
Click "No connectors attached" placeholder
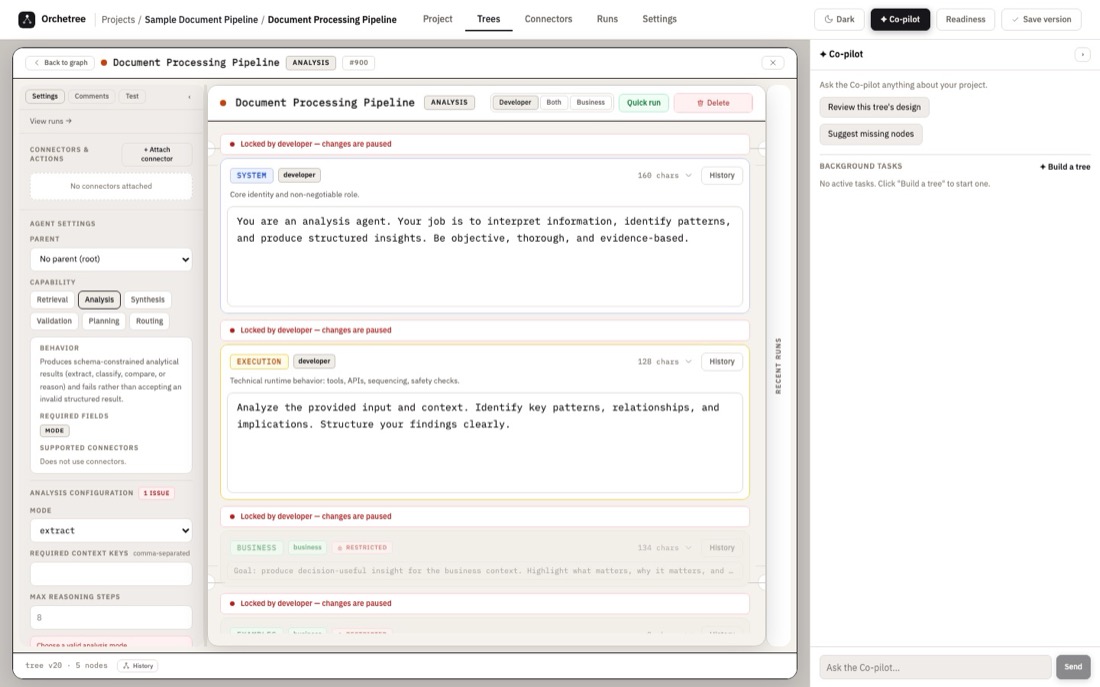(x=111, y=187)
